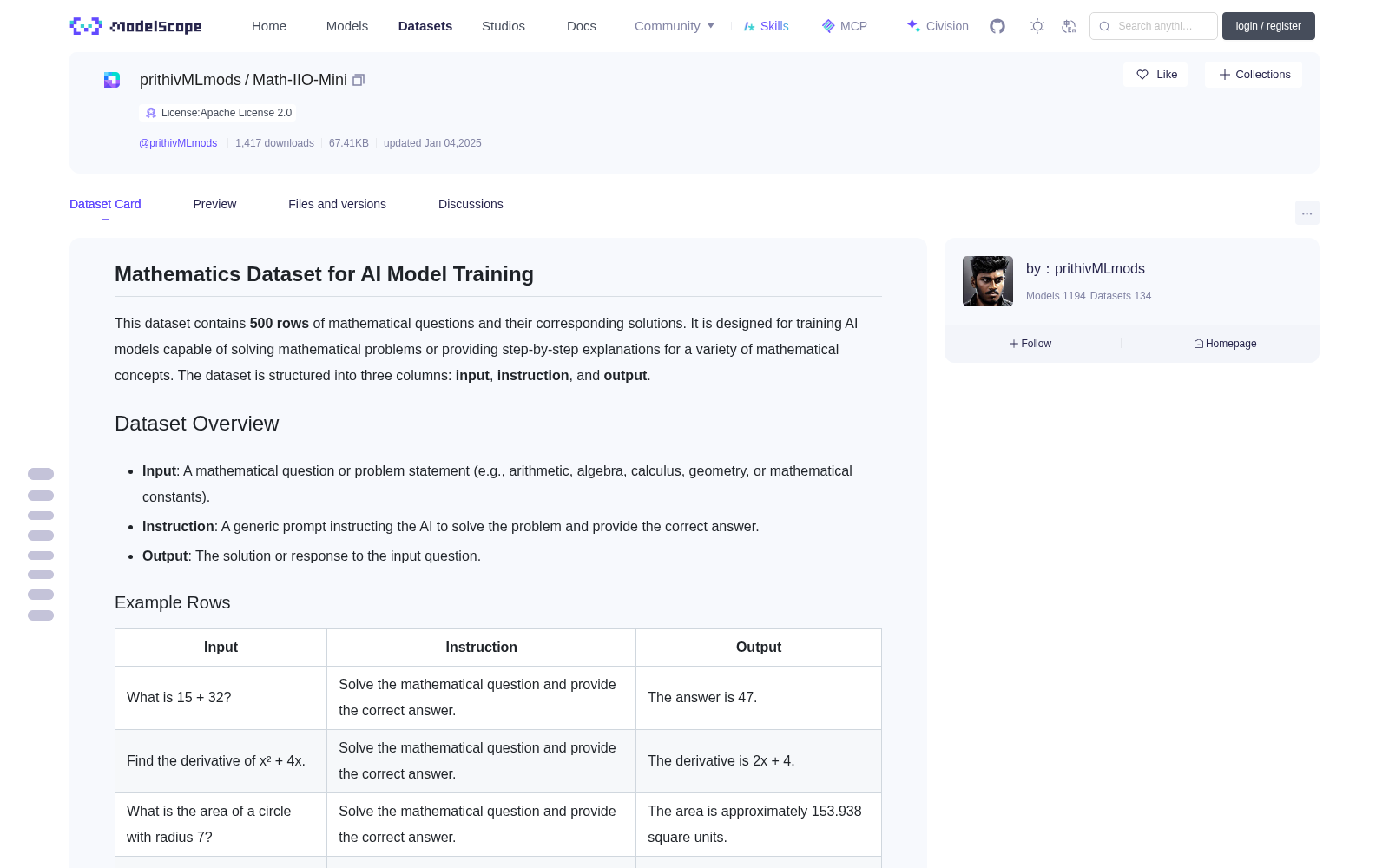Click the heart icon on Like
Image resolution: width=1389 pixels, height=868 pixels.
coord(1142,75)
